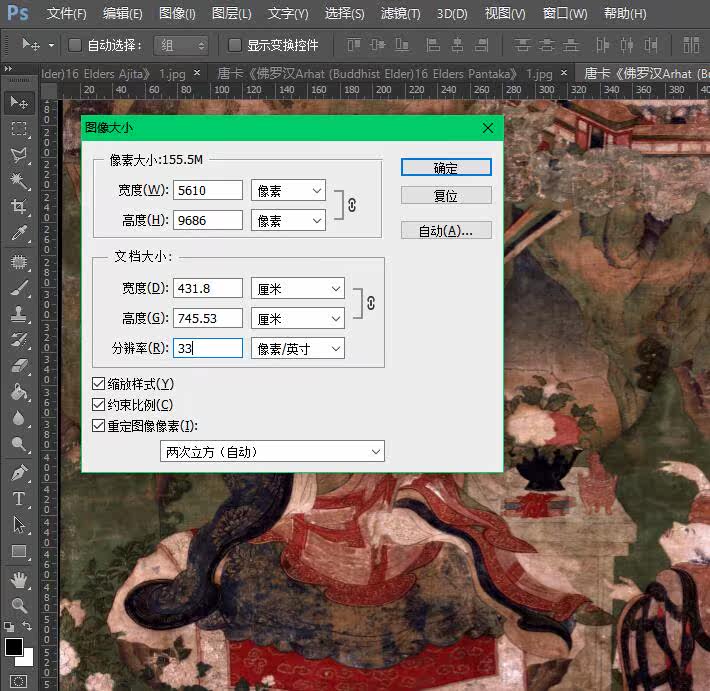710x691 pixels.
Task: Open the 滤镜(T) menu
Action: point(400,14)
